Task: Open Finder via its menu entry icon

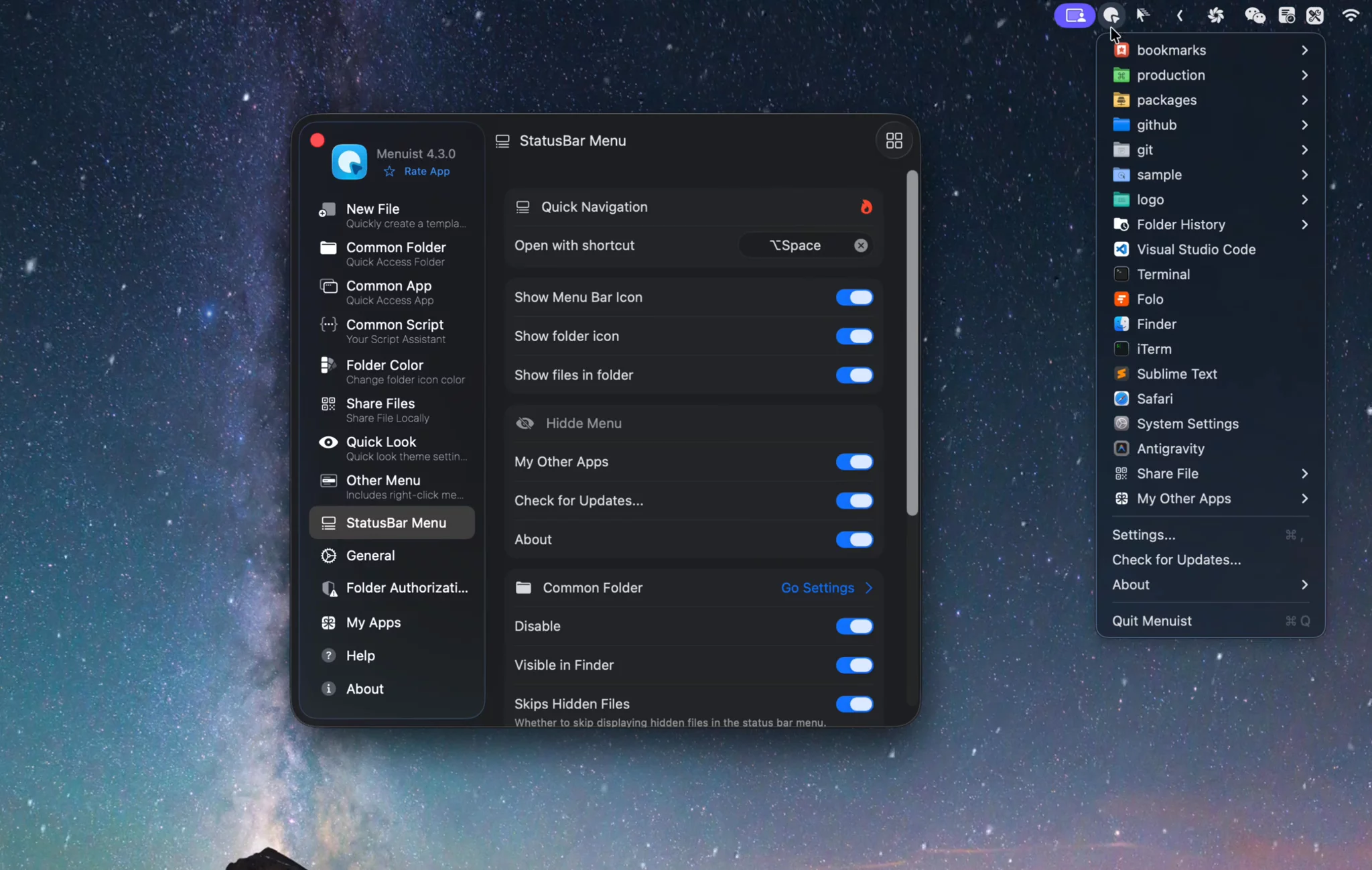Action: pyautogui.click(x=1120, y=324)
